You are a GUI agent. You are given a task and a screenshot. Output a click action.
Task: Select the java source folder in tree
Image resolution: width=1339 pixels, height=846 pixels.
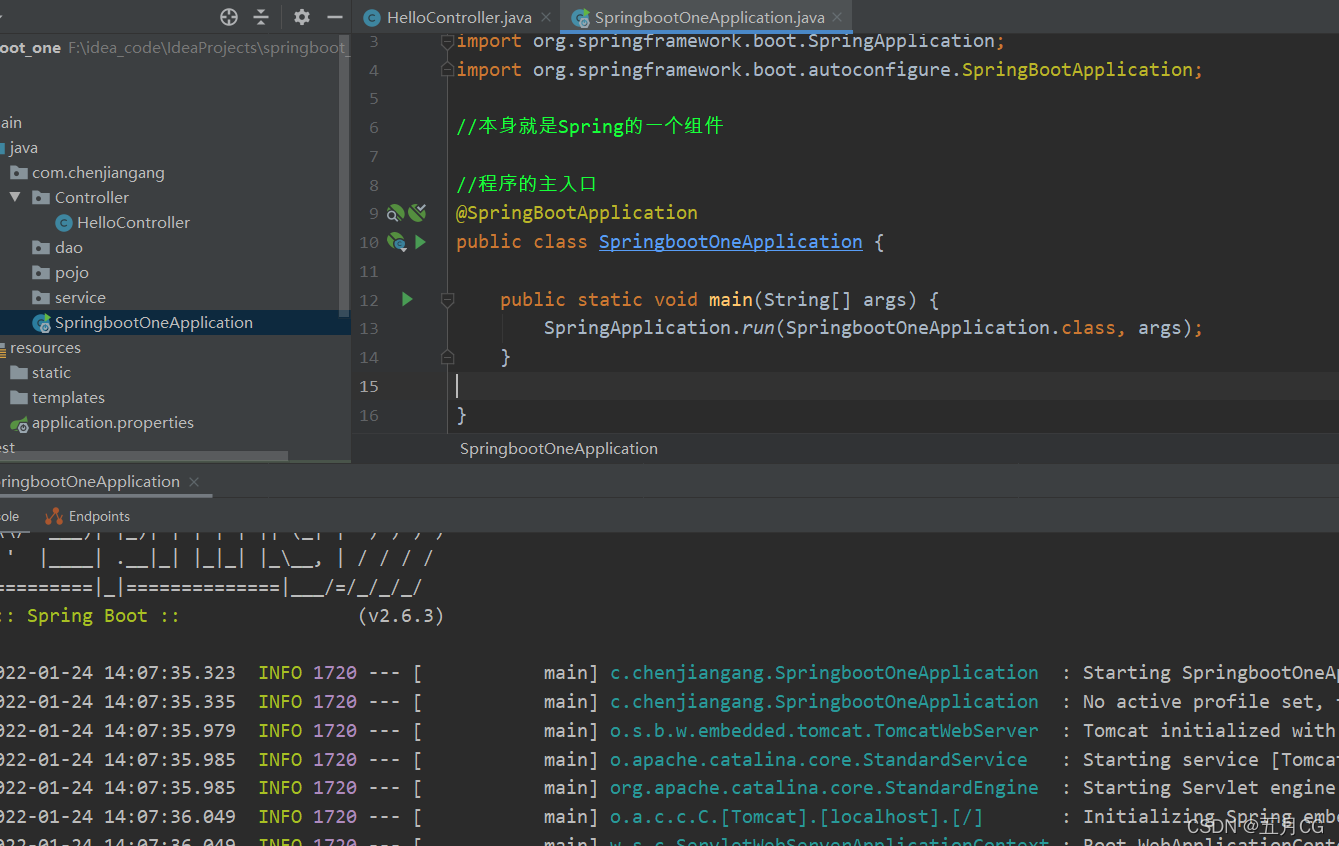tap(24, 148)
